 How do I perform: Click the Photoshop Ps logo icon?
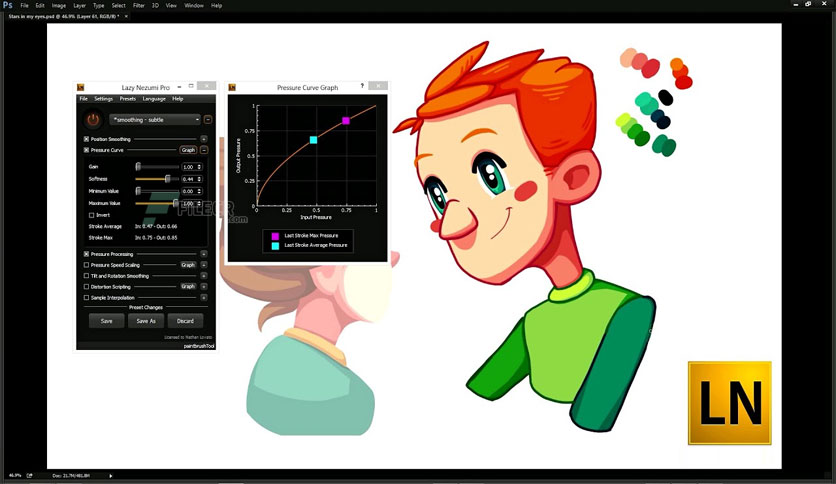tap(7, 5)
